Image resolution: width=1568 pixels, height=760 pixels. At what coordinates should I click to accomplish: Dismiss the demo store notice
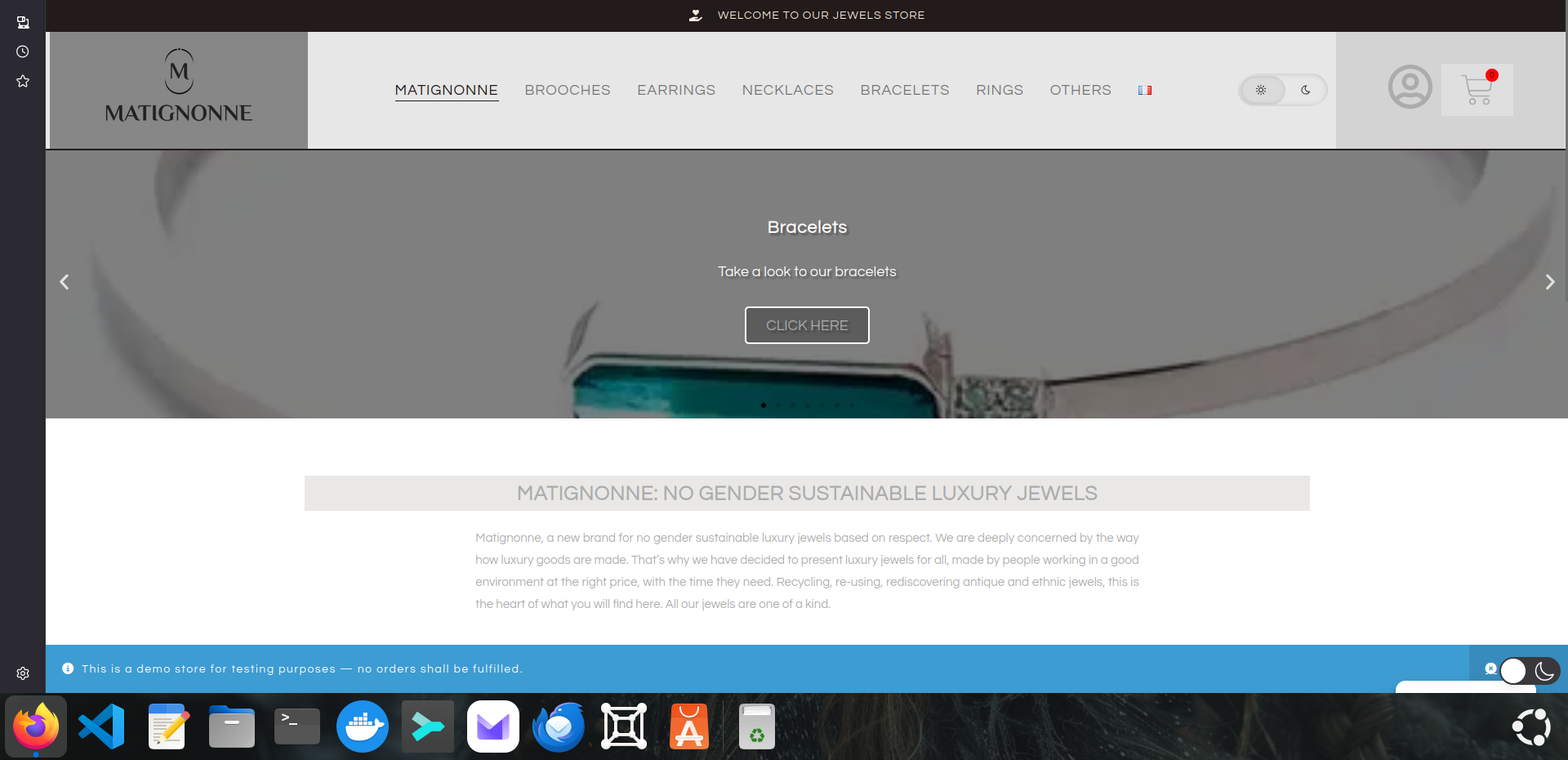coord(1490,668)
